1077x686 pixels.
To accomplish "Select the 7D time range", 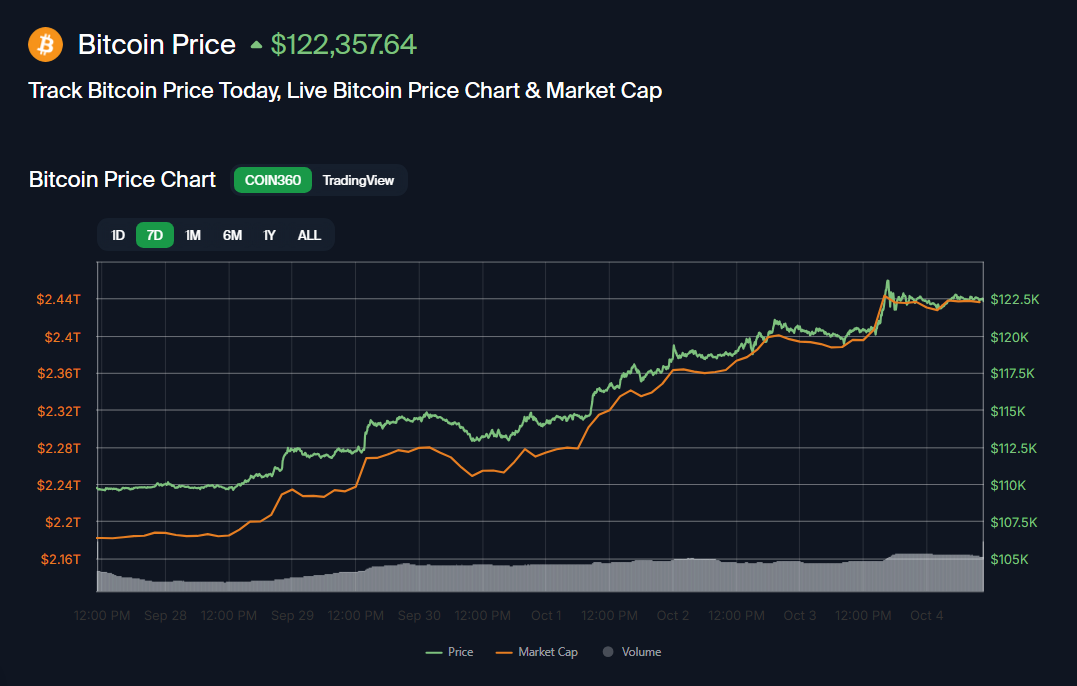I will pos(155,235).
